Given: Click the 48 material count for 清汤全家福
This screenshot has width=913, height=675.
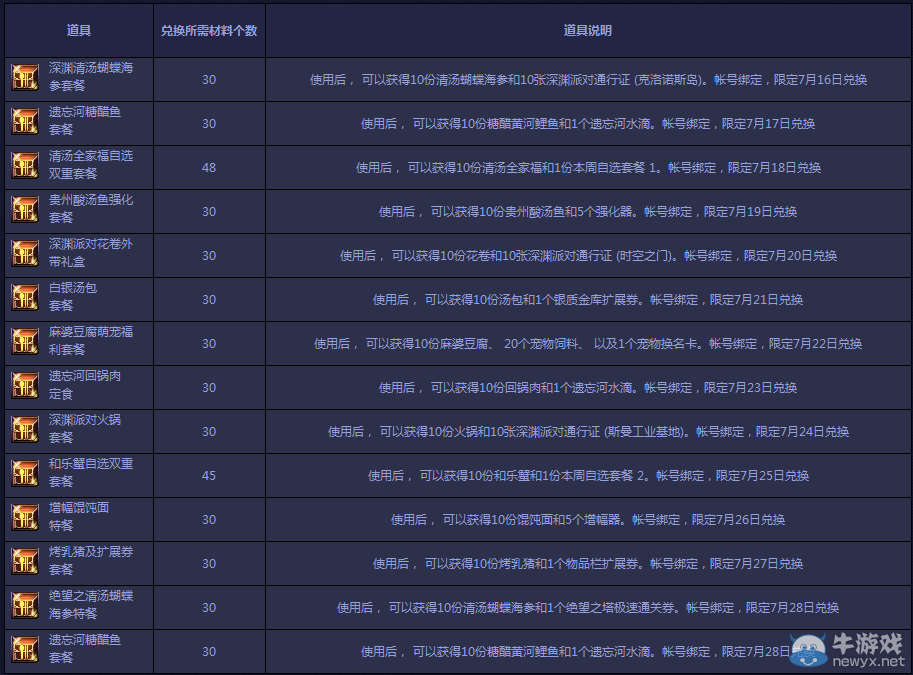Looking at the screenshot, I should pos(207,167).
